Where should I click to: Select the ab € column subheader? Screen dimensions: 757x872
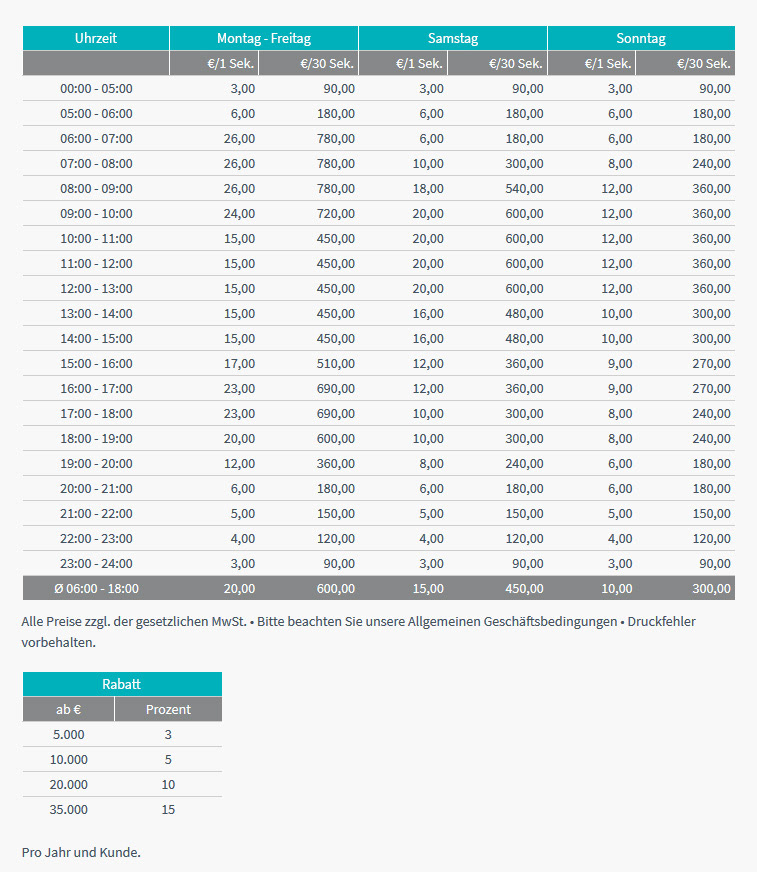[x=68, y=710]
